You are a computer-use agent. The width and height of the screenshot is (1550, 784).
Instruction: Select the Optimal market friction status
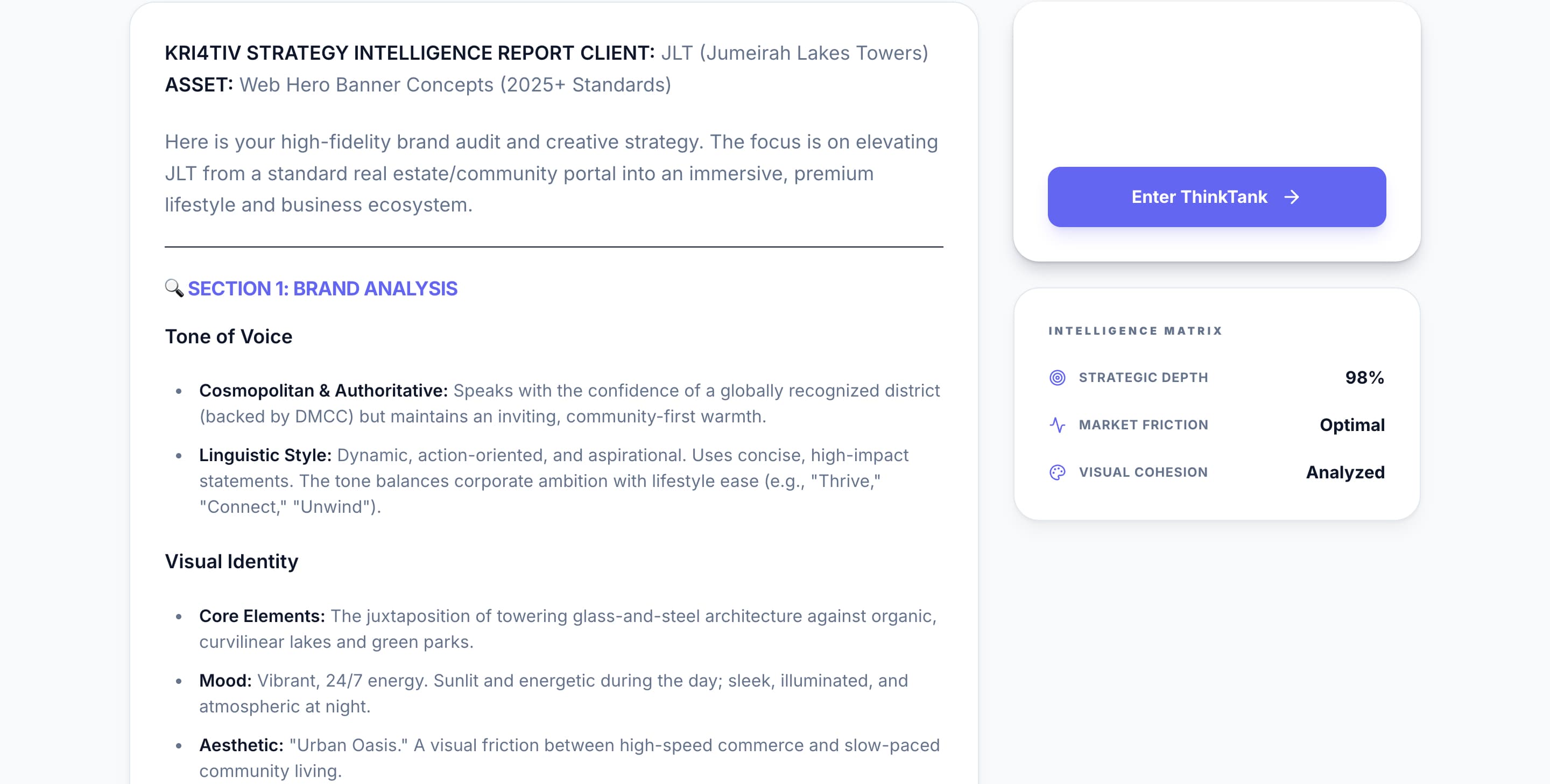1352,424
